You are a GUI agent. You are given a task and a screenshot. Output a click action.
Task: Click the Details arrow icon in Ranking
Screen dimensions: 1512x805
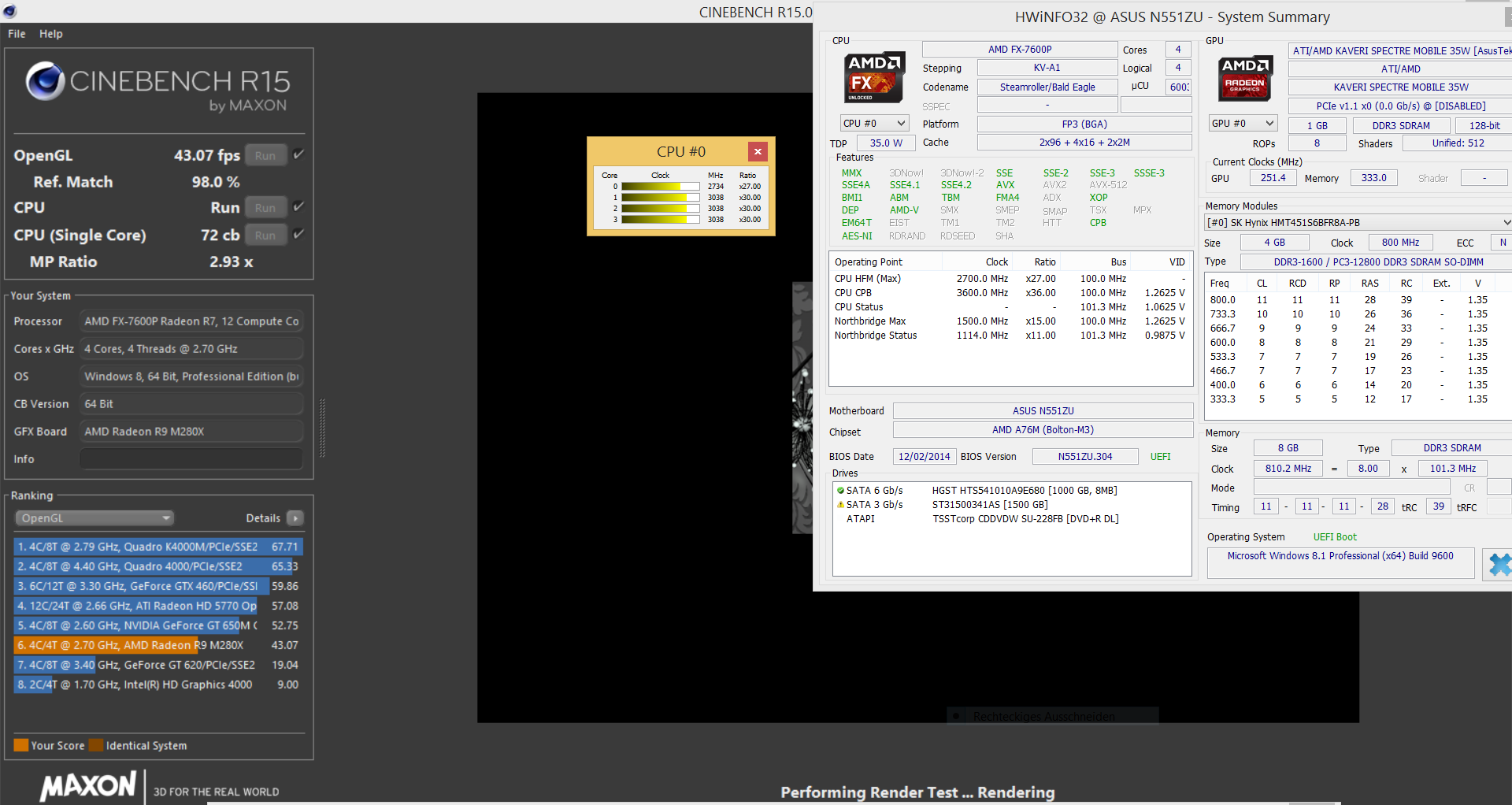pos(295,518)
